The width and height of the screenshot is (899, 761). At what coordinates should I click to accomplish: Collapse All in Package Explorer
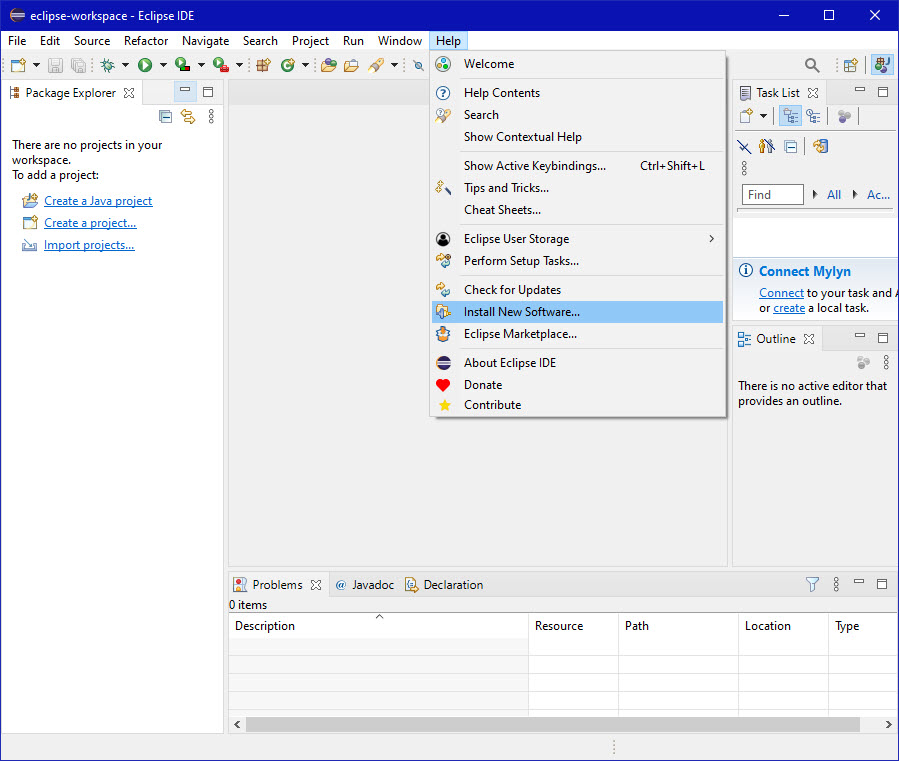coord(166,117)
